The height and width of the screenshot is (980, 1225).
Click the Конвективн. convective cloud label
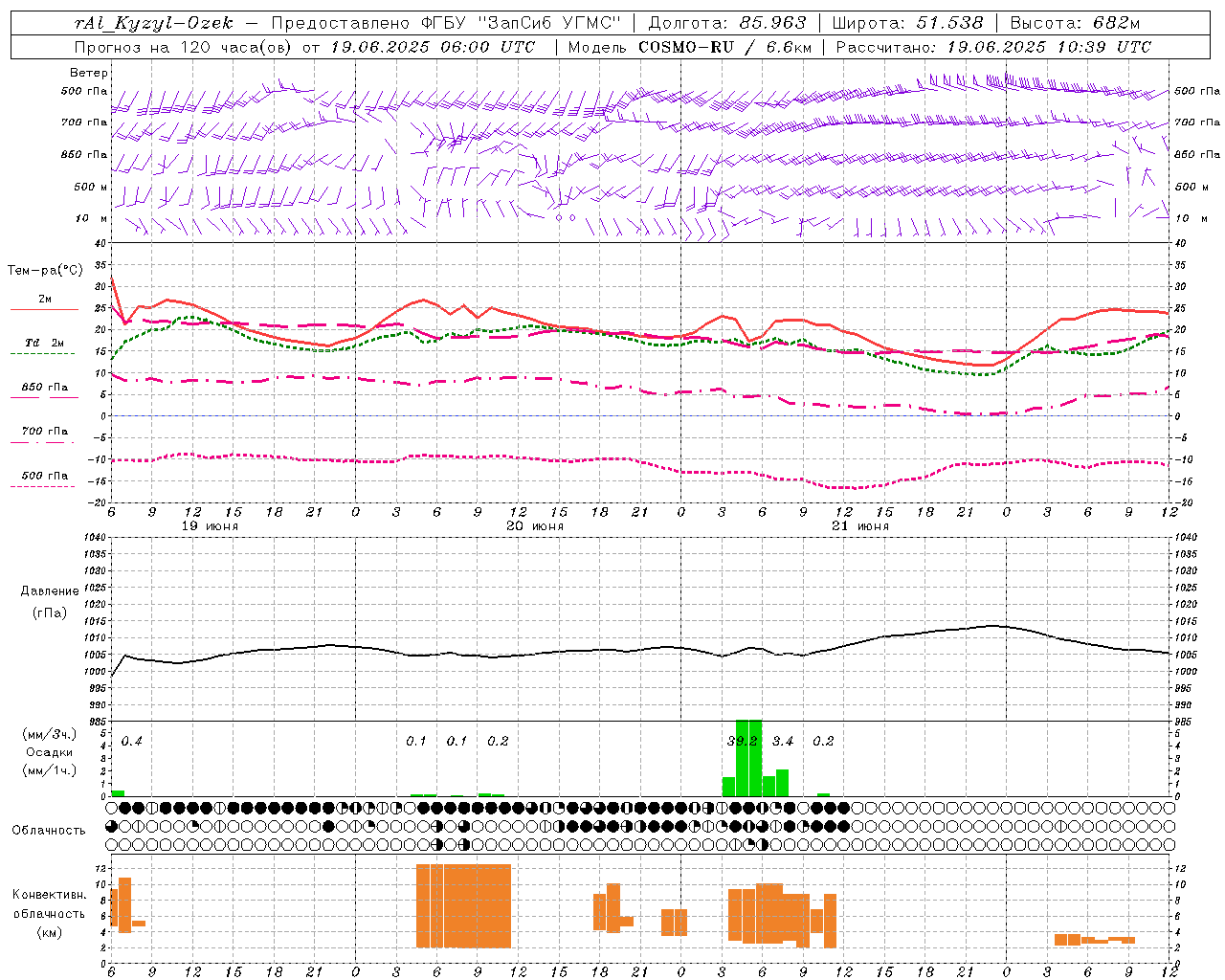pyautogui.click(x=49, y=895)
